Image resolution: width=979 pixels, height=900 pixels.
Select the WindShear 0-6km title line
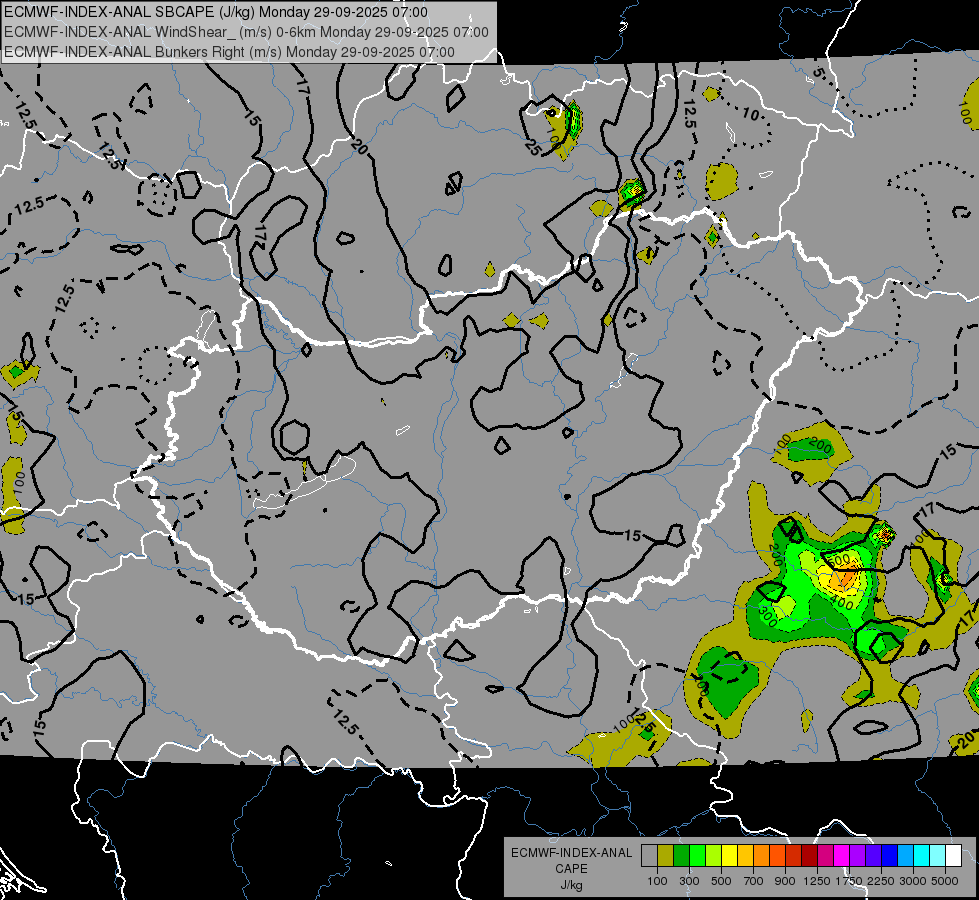pyautogui.click(x=247, y=32)
